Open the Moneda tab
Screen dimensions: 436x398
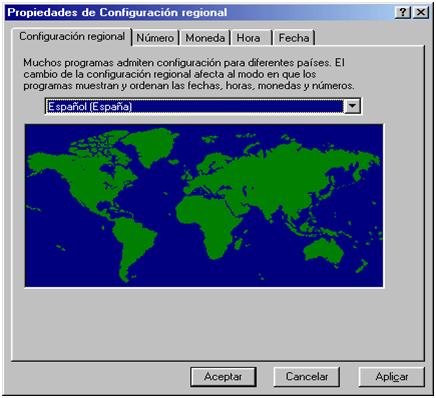click(205, 38)
